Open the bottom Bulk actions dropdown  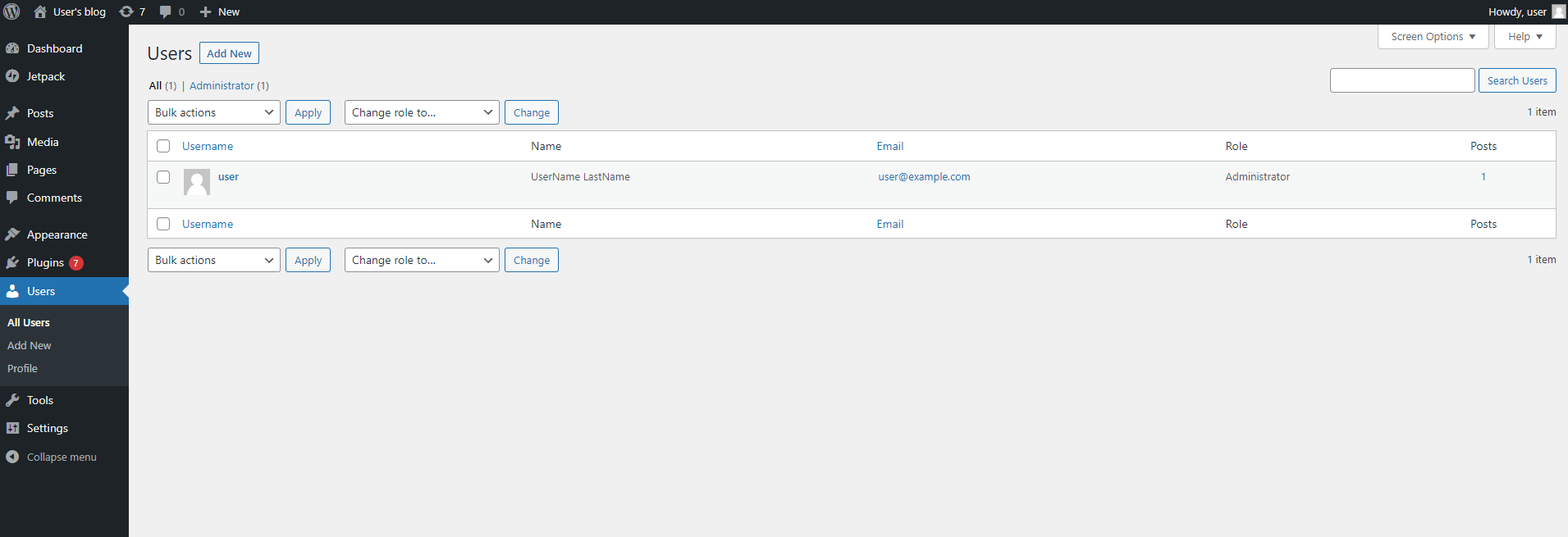point(214,260)
